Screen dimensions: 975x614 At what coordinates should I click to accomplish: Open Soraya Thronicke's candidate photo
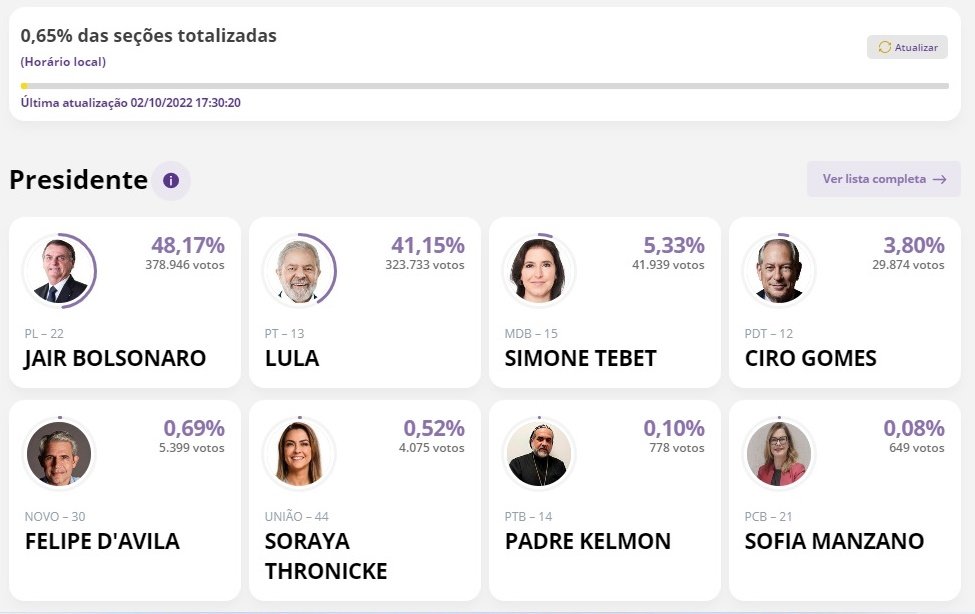click(x=300, y=454)
